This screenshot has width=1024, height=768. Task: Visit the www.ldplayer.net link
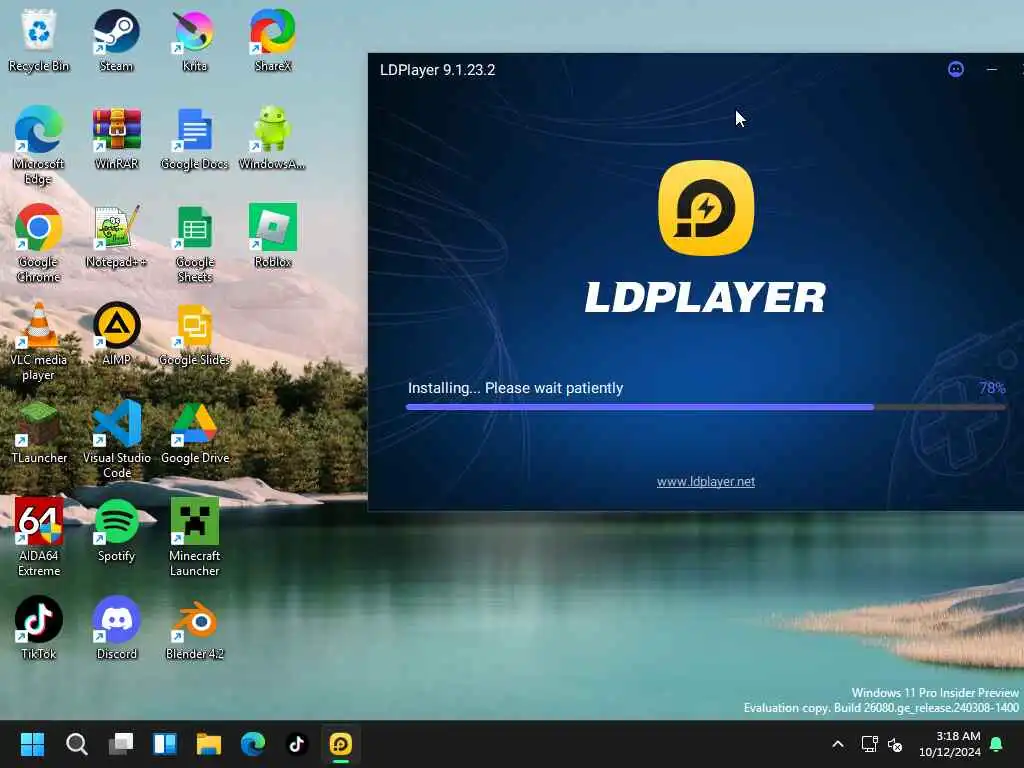point(705,481)
